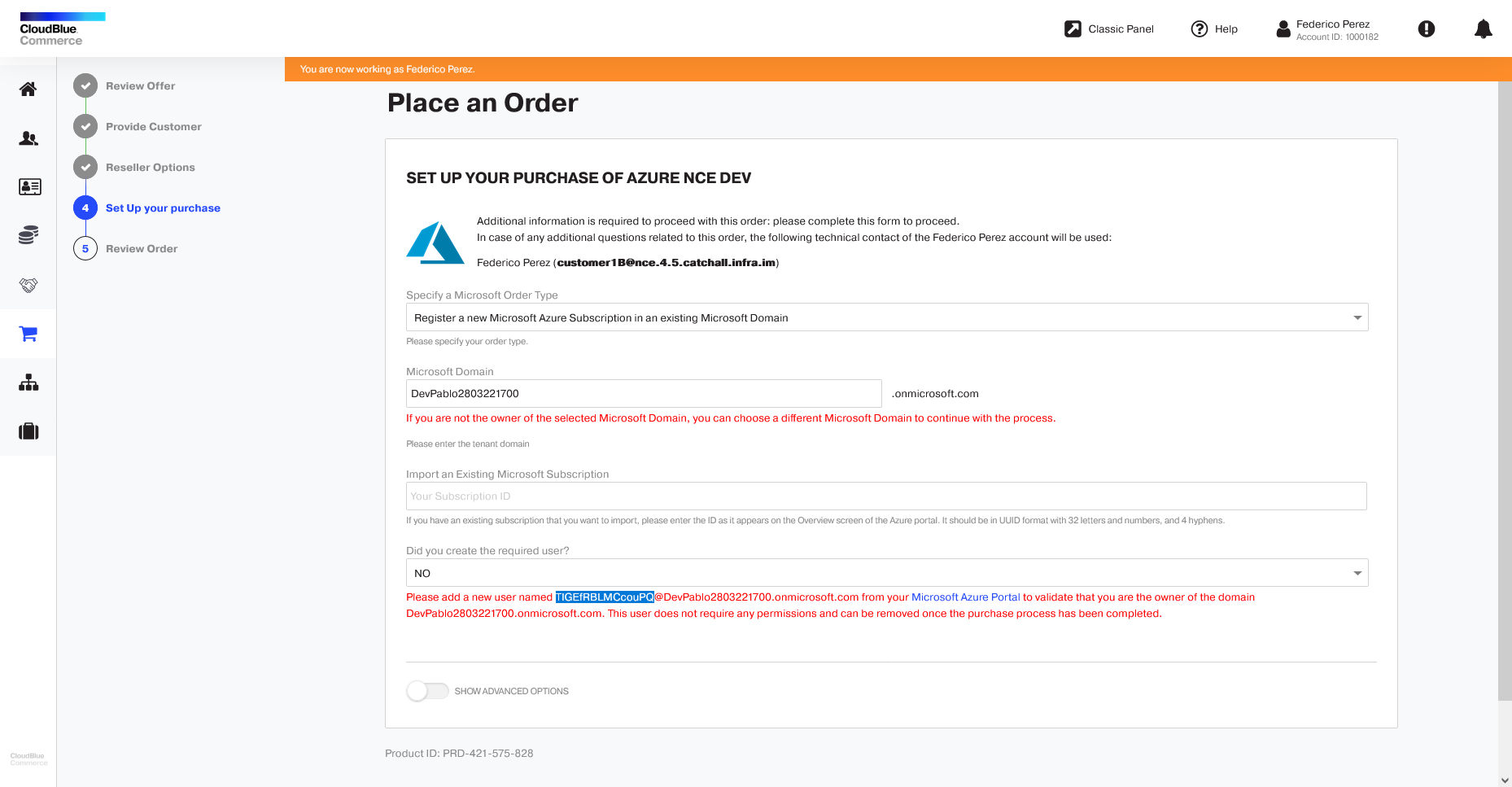Click the Reseller Options checkmark step icon
The image size is (1512, 787).
coord(85,167)
